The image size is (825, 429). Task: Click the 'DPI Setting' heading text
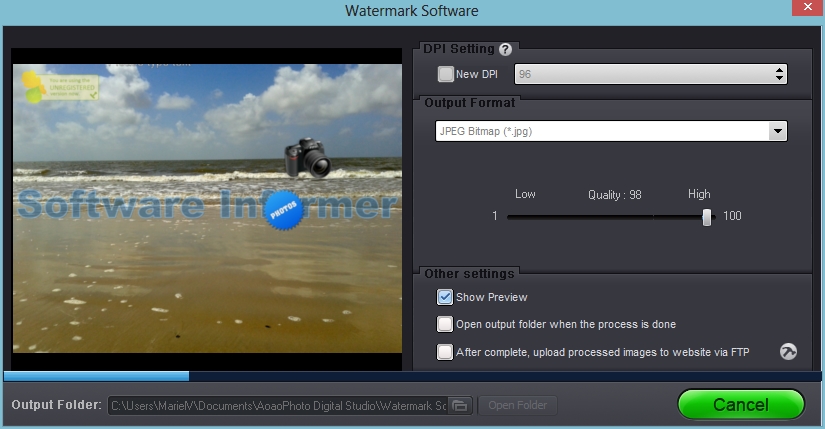coord(459,49)
